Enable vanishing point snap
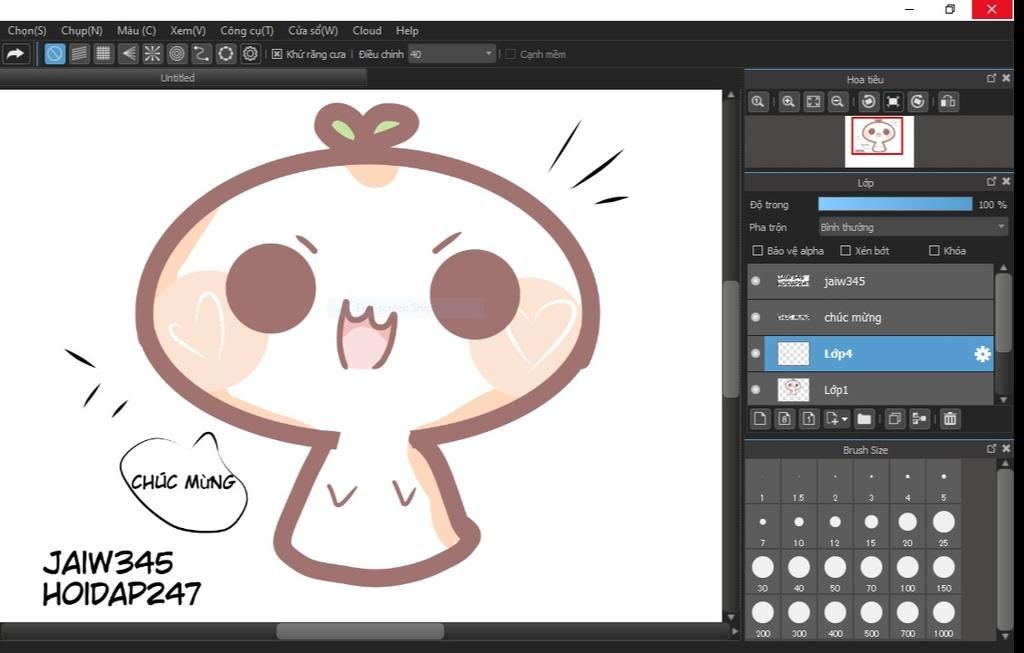 [x=128, y=54]
